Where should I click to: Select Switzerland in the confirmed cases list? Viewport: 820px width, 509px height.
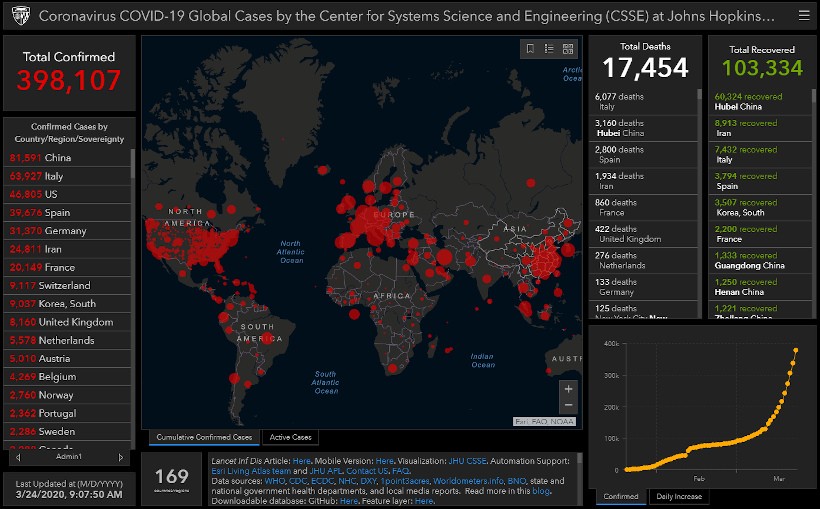[x=67, y=286]
